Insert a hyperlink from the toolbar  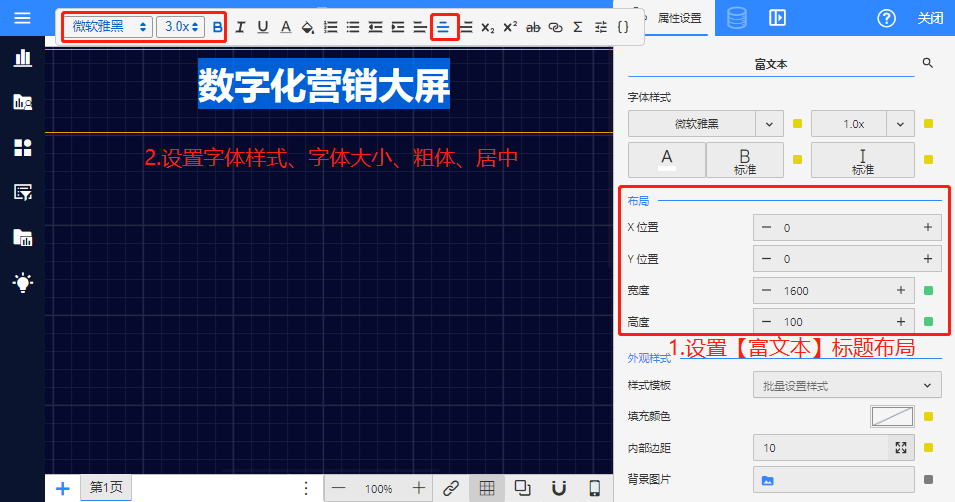(555, 27)
